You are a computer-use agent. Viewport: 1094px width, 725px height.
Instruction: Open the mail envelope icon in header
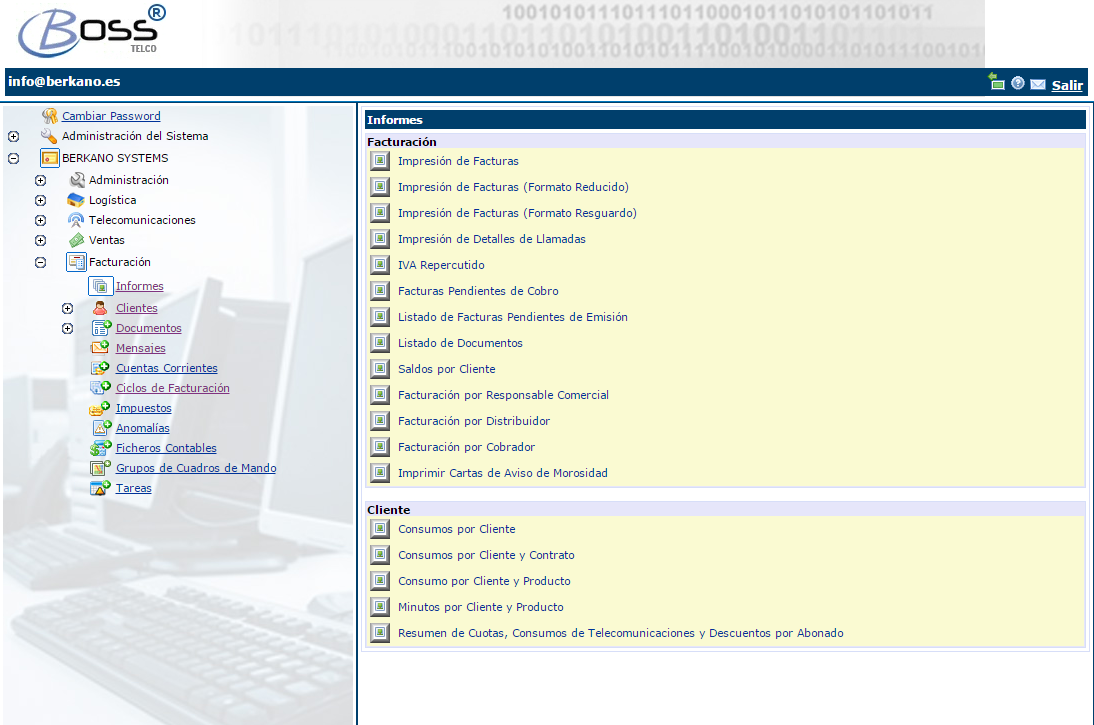tap(1038, 85)
